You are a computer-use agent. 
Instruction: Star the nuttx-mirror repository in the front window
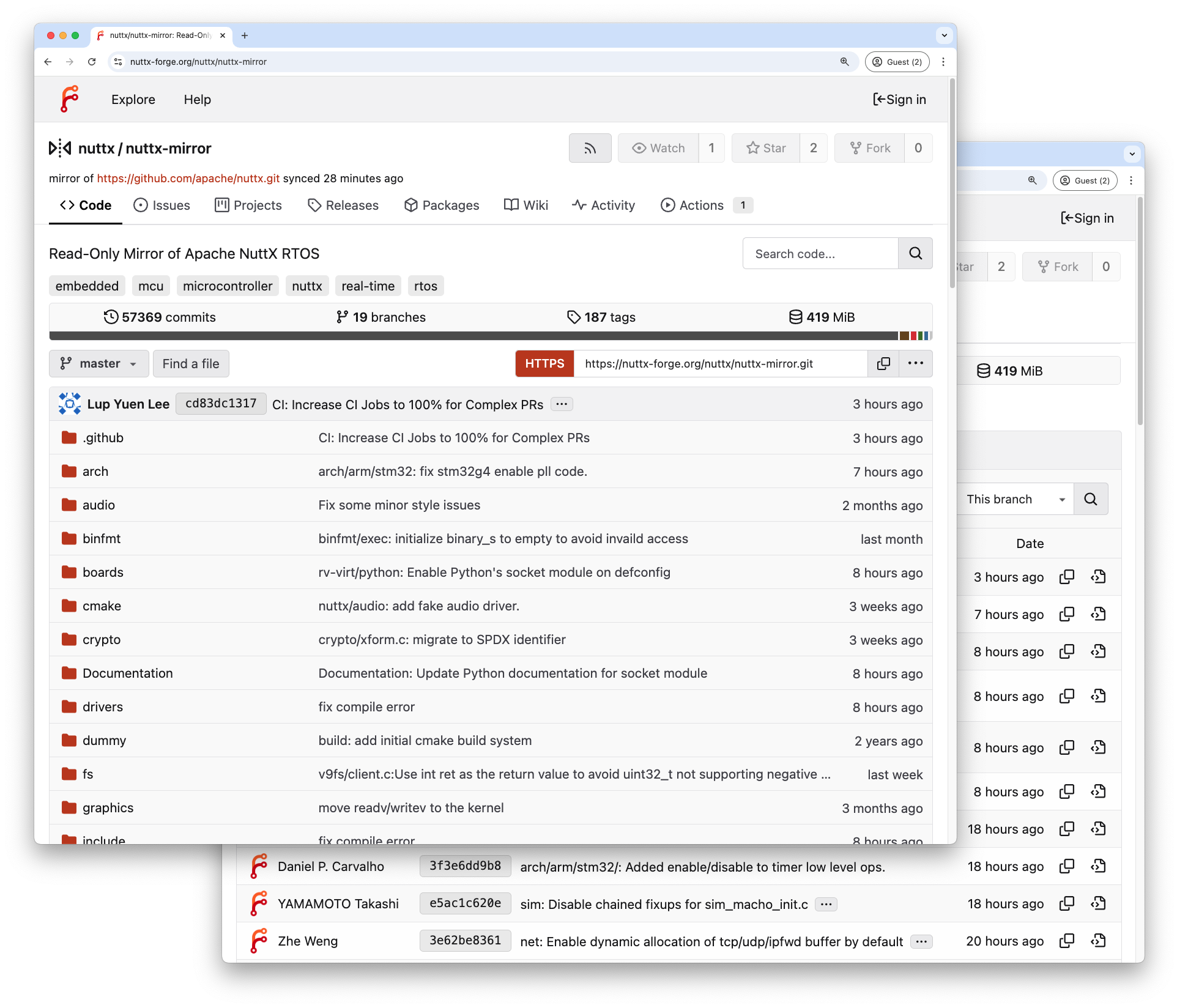coord(766,148)
